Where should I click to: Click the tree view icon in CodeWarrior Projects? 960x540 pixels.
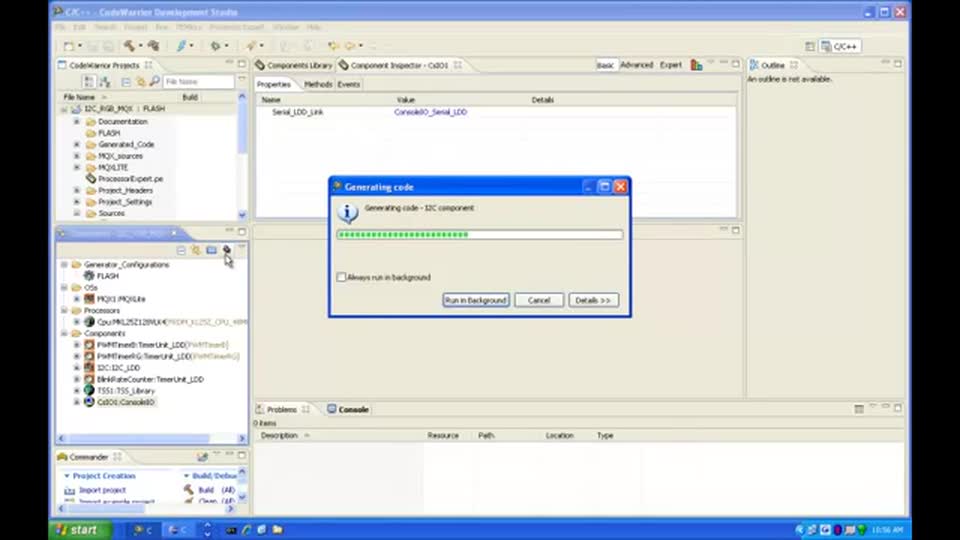pos(89,81)
